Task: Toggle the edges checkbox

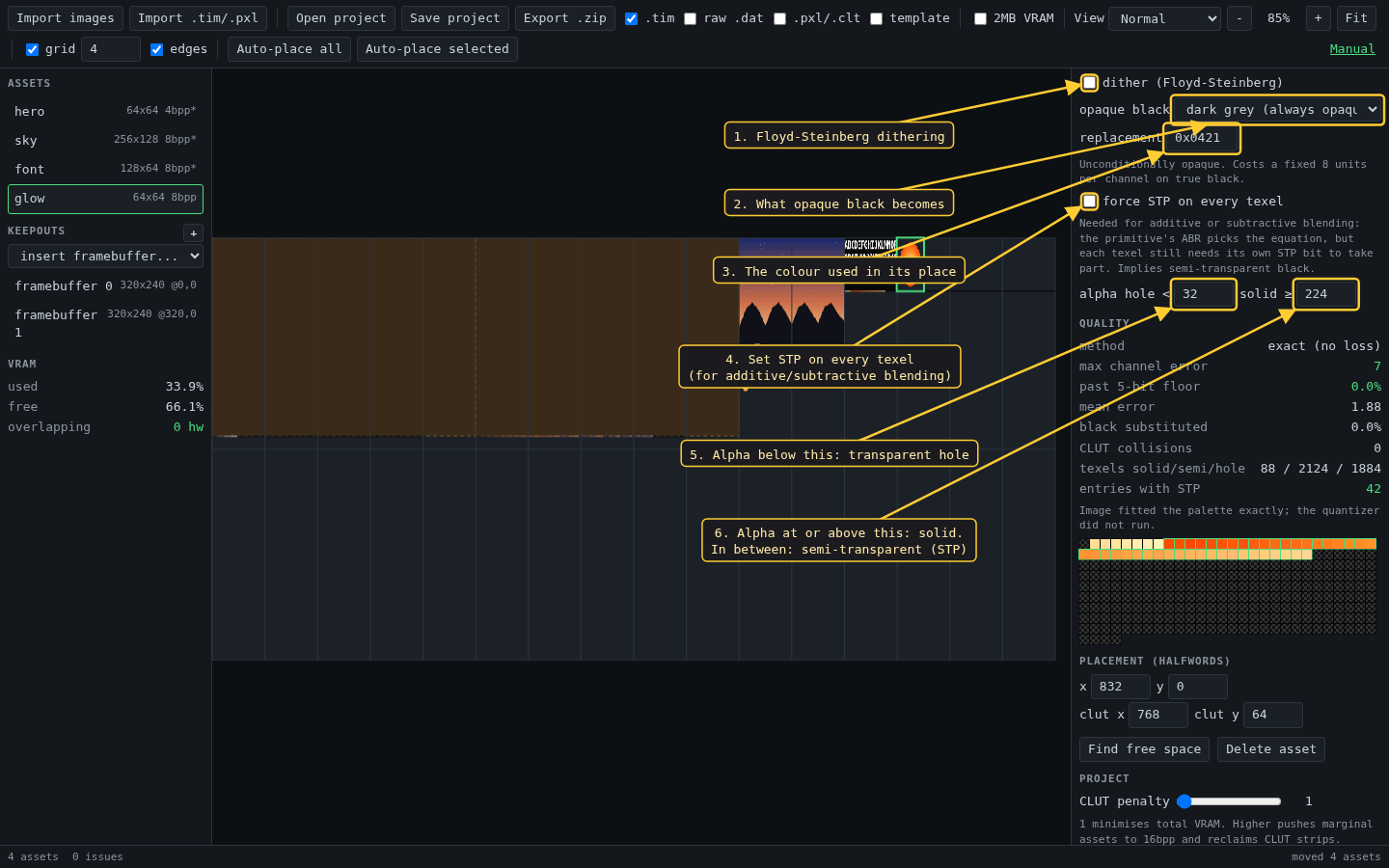Action: pos(156,49)
